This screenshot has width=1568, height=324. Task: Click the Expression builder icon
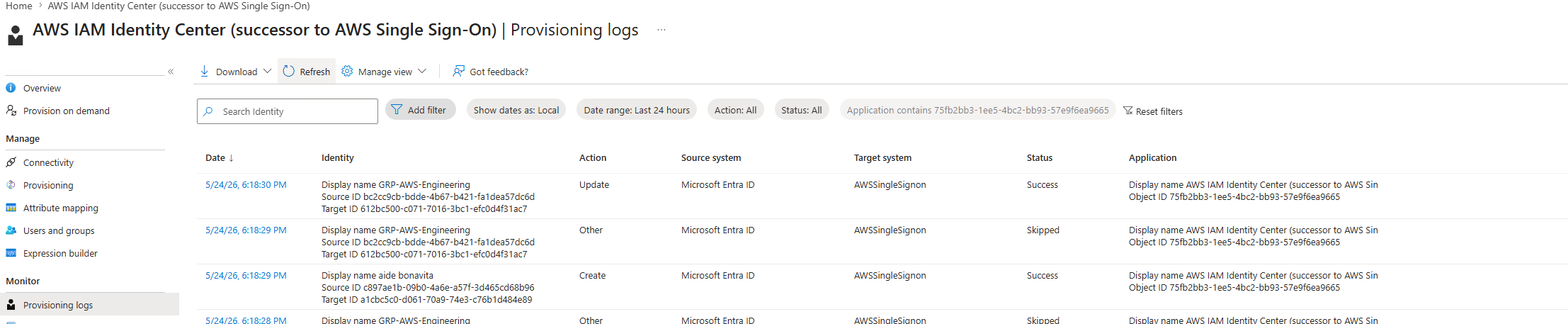(x=11, y=253)
